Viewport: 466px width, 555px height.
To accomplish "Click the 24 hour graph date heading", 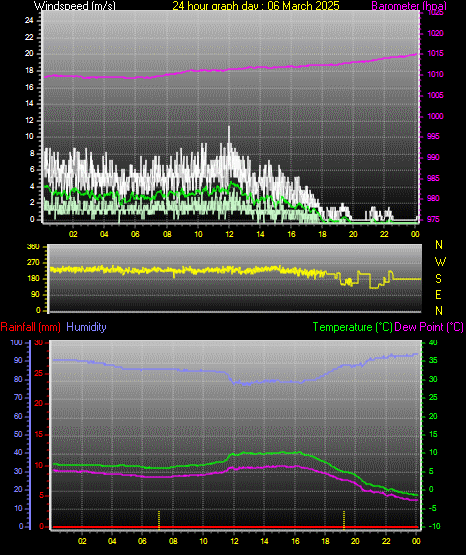I will pos(256,6).
